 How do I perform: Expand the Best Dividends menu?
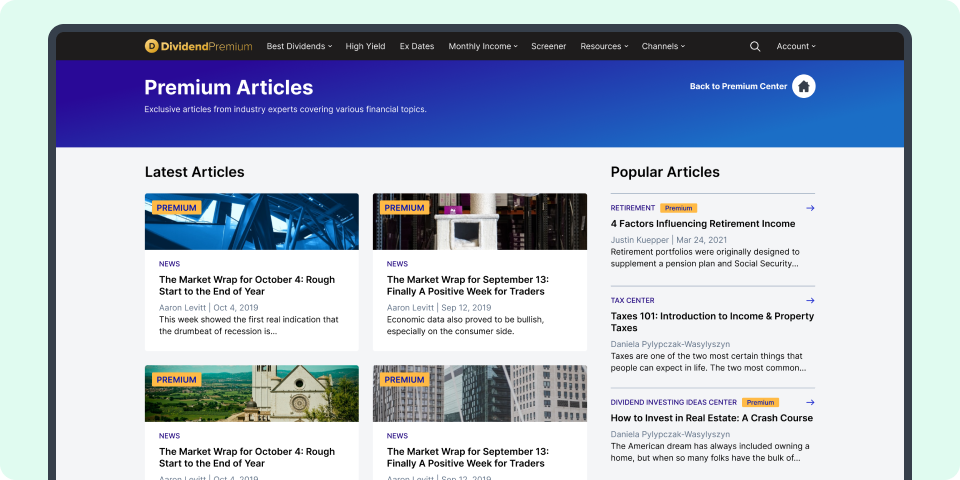[299, 46]
